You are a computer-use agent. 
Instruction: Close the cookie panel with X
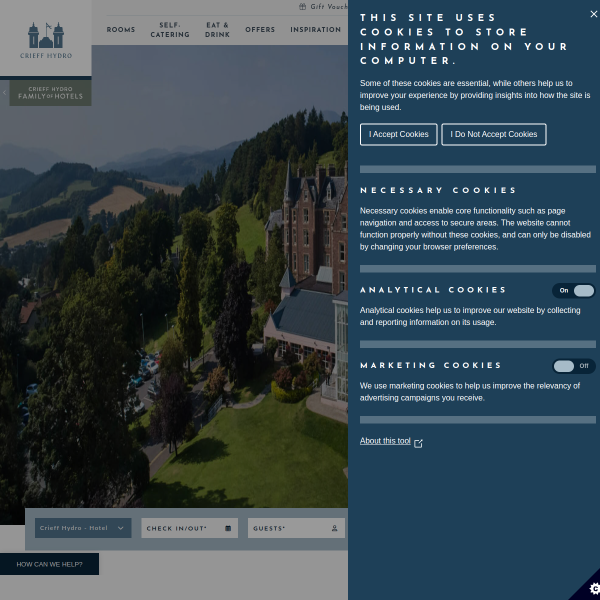point(593,14)
